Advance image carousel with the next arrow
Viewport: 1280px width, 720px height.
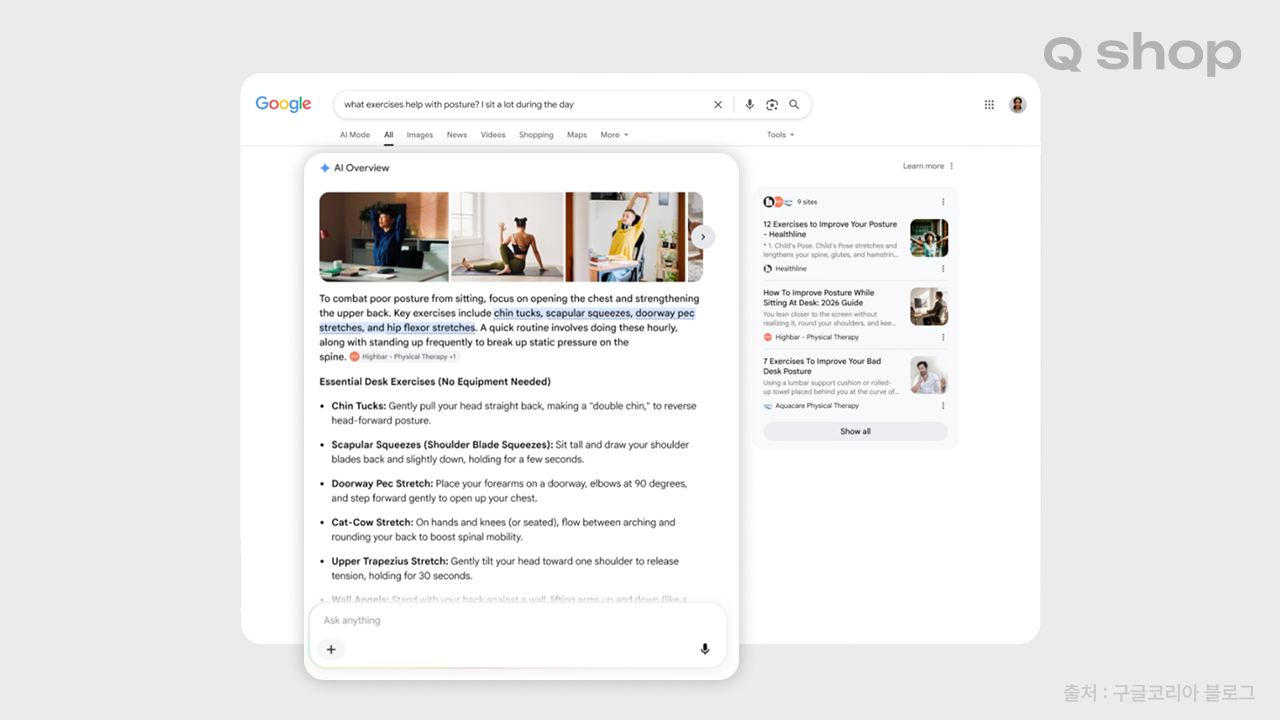tap(703, 237)
